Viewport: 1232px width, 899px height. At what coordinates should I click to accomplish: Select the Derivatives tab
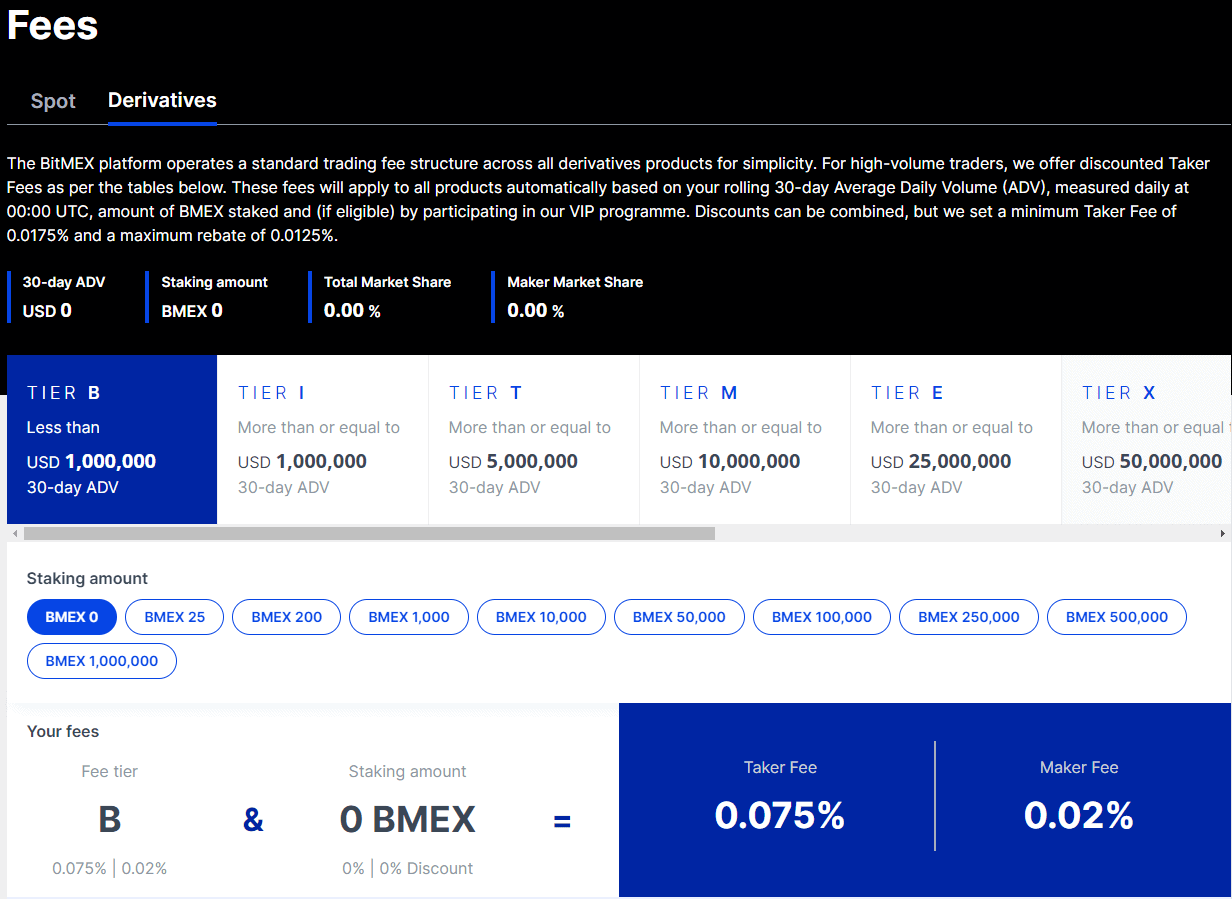pyautogui.click(x=162, y=100)
